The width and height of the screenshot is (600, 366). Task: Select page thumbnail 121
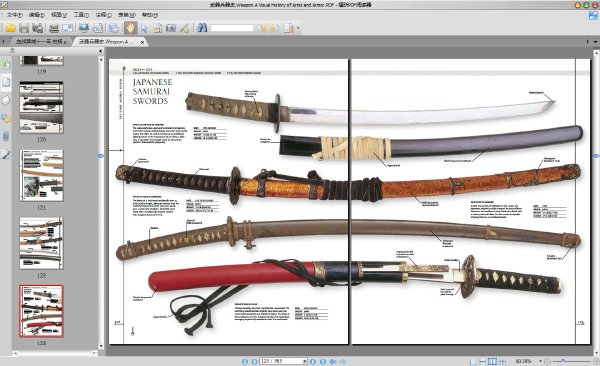pyautogui.click(x=41, y=175)
